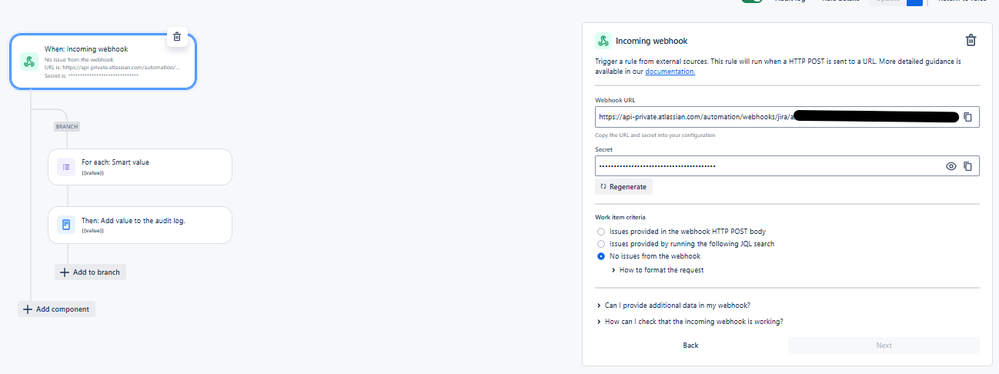Expand How to format the request

[x=658, y=270]
